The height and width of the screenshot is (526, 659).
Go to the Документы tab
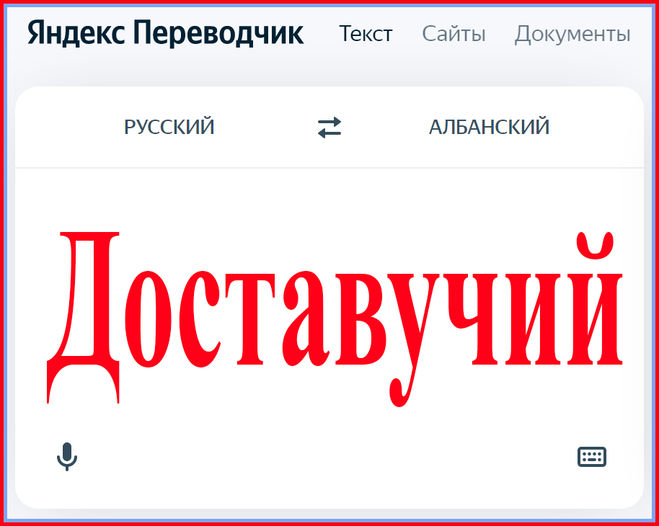point(572,34)
